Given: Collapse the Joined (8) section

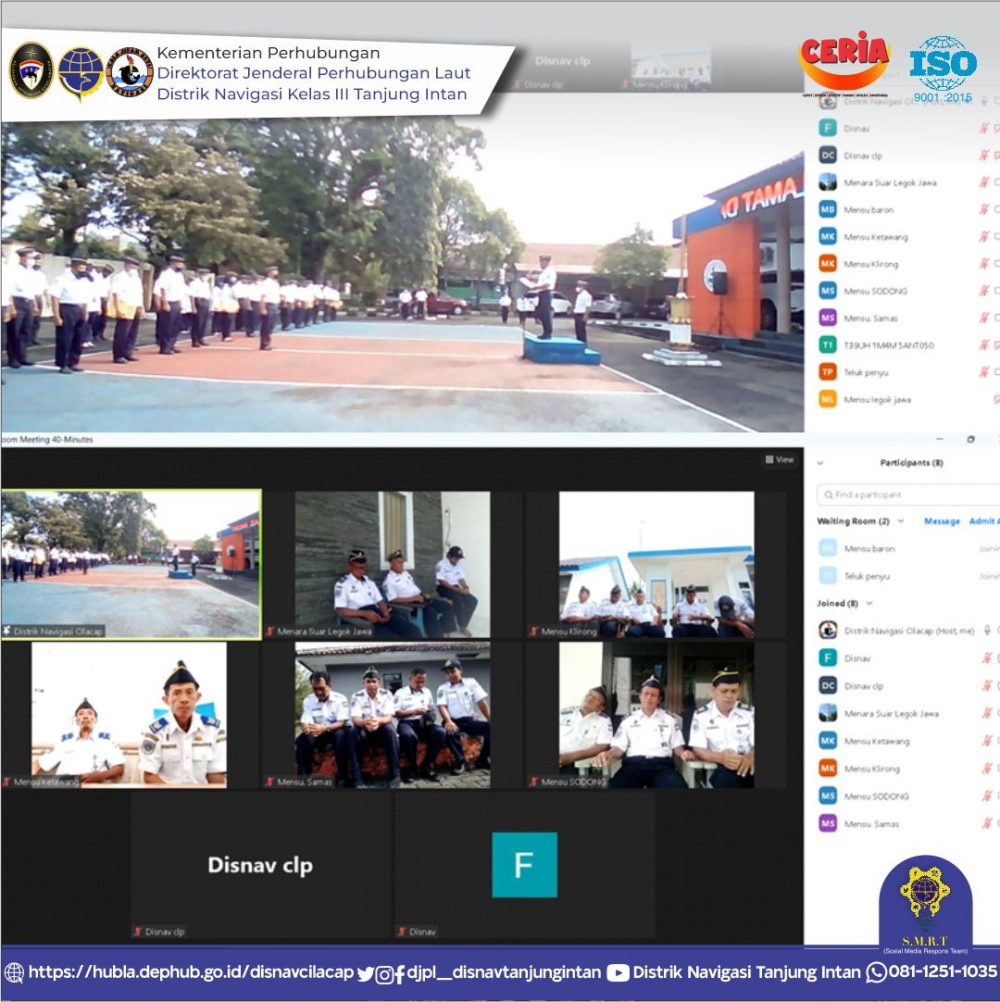Looking at the screenshot, I should 869,603.
